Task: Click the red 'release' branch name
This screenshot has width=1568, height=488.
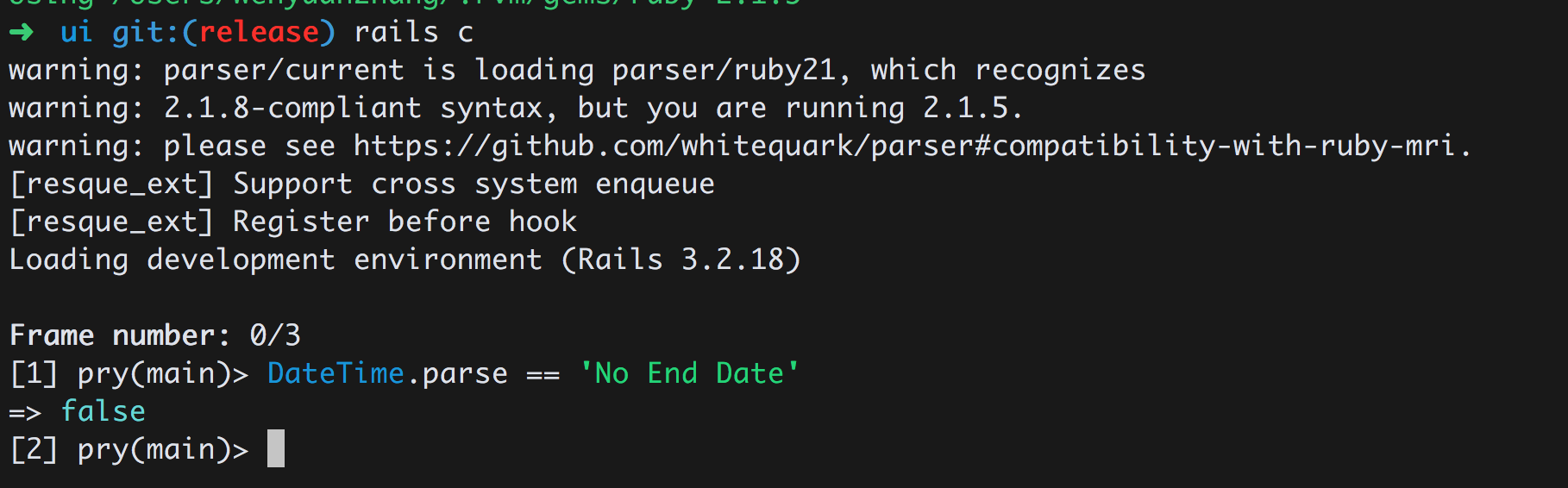Action: (x=259, y=33)
